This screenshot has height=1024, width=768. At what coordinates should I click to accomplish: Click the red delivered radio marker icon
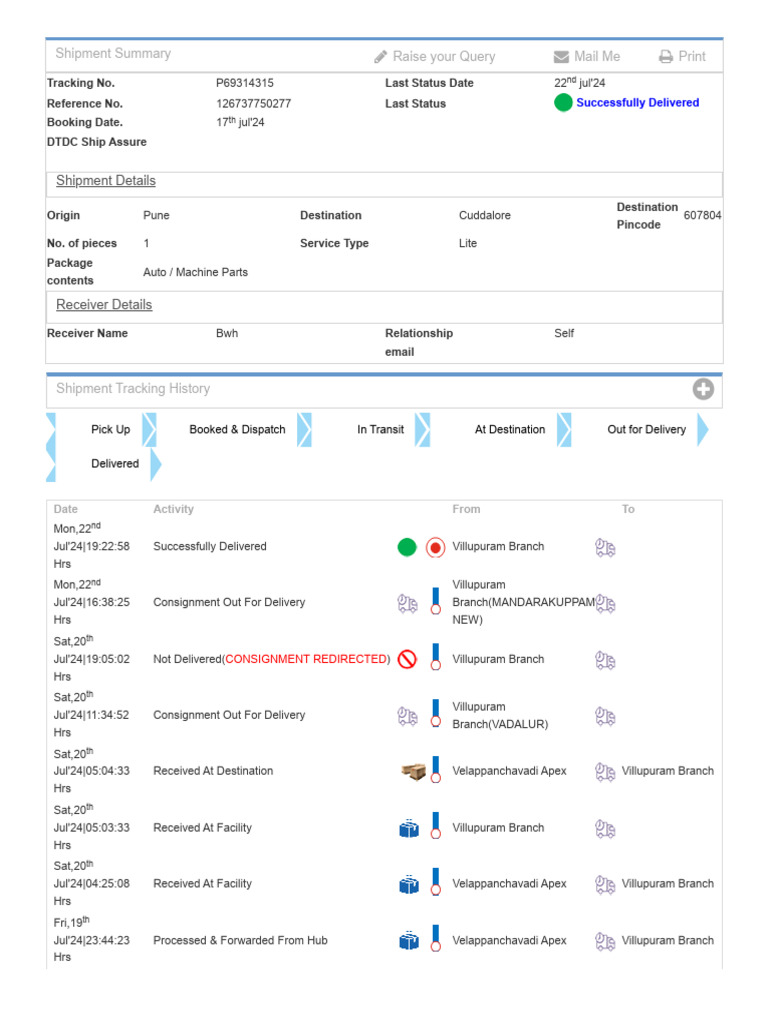[435, 547]
